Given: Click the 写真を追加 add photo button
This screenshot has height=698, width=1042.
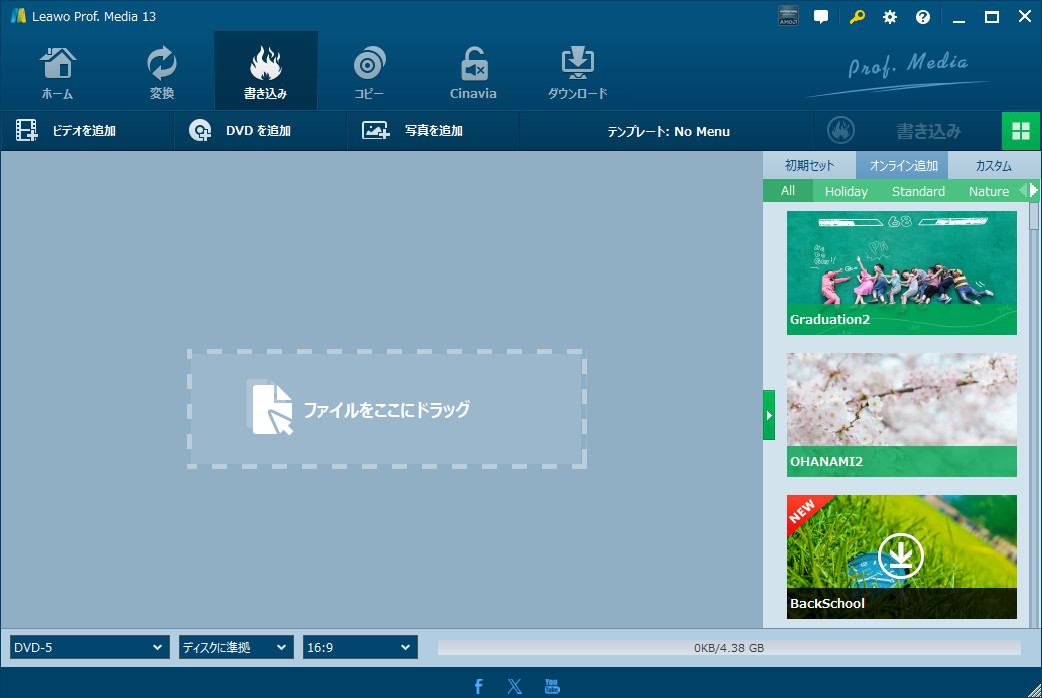Looking at the screenshot, I should click(x=433, y=130).
